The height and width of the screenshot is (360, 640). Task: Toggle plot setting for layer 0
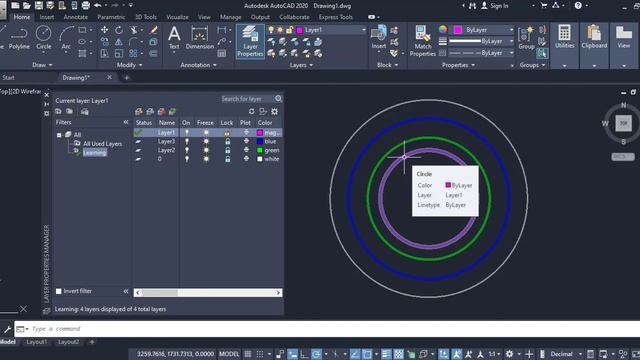click(x=246, y=159)
